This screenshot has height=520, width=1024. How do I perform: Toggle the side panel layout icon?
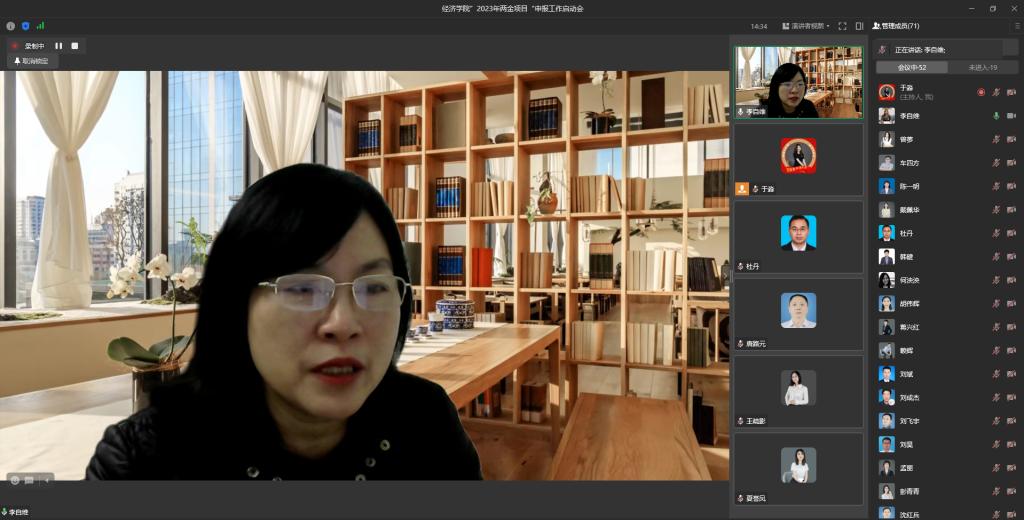click(859, 26)
